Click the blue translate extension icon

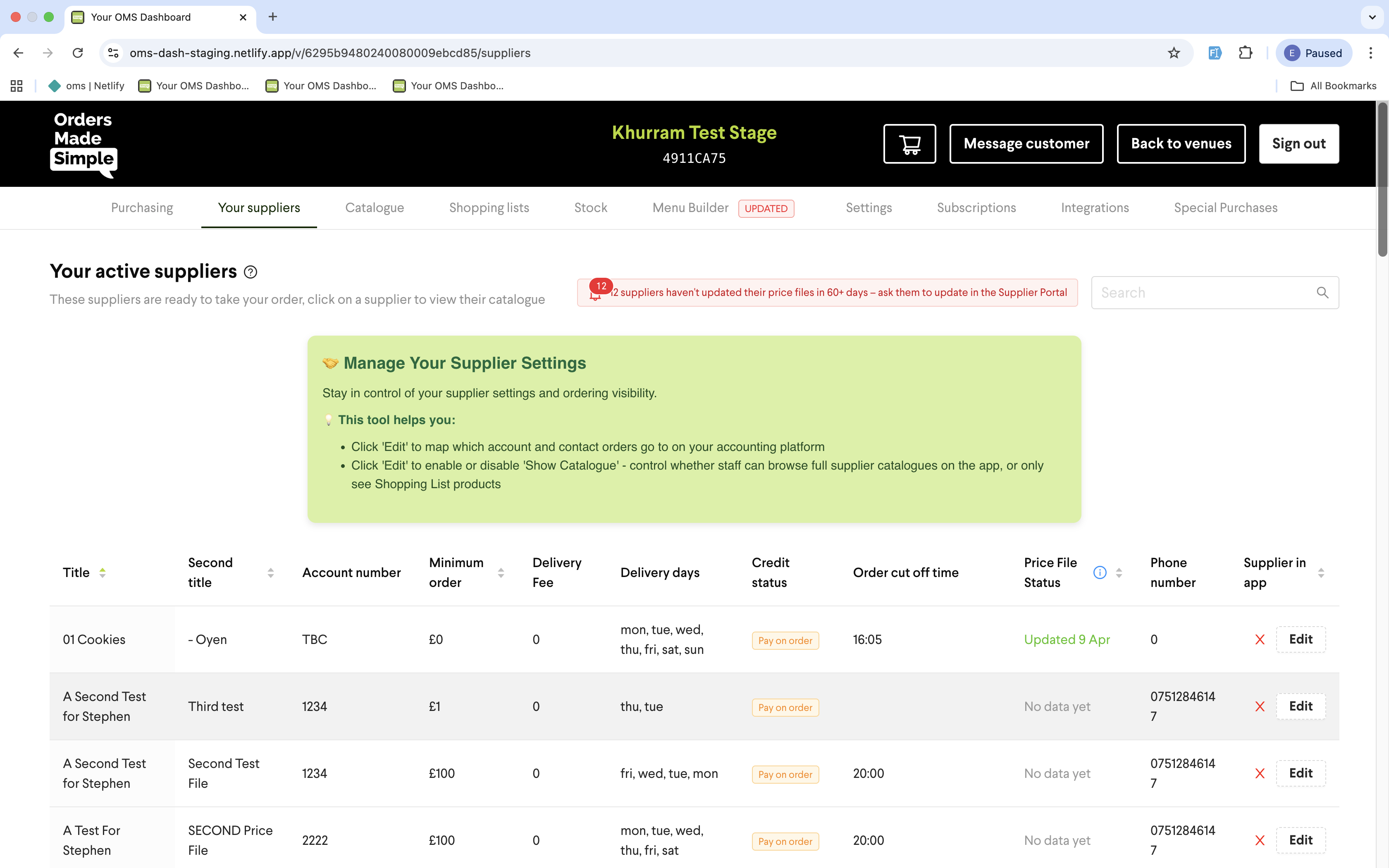tap(1214, 53)
